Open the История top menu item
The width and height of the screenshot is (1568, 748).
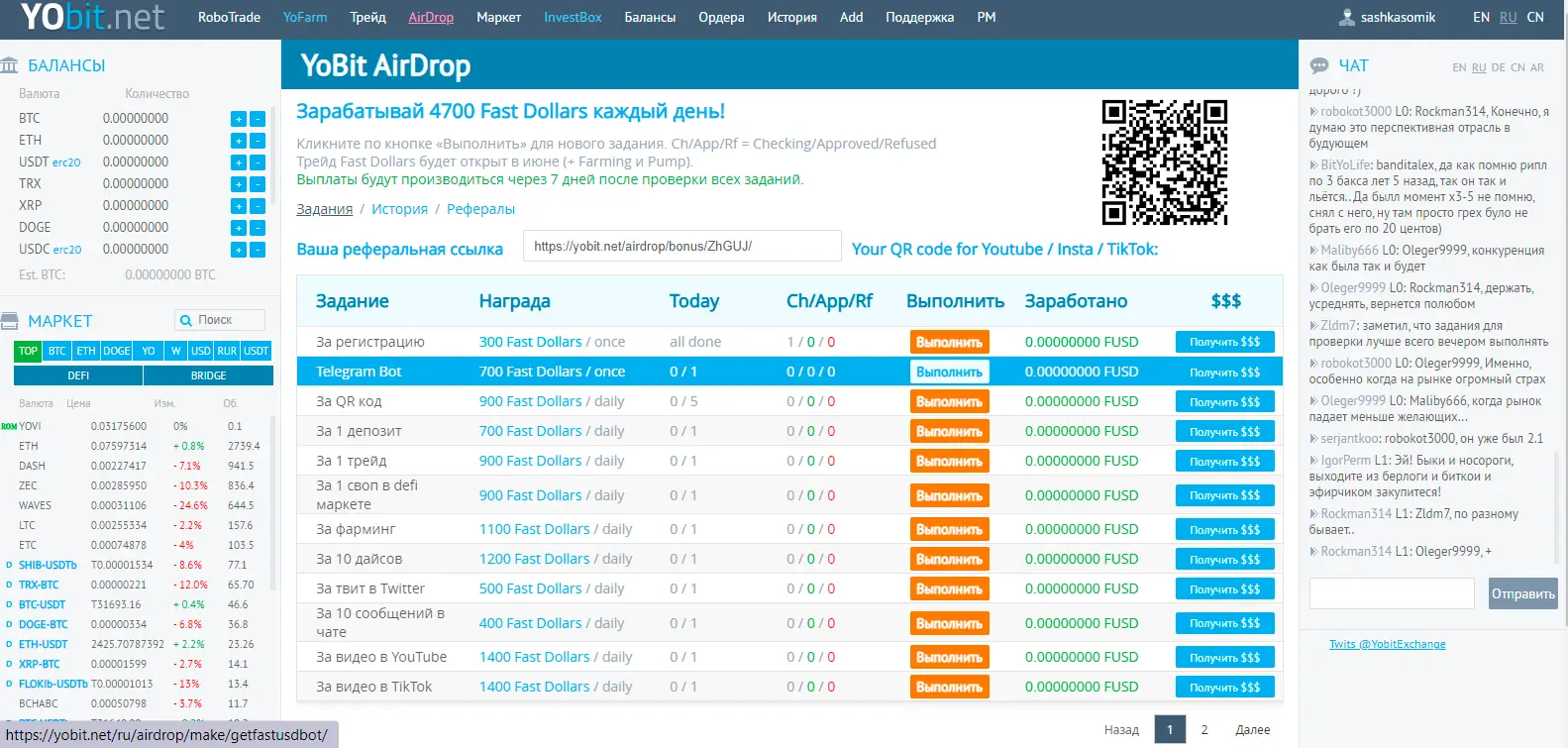pyautogui.click(x=792, y=17)
